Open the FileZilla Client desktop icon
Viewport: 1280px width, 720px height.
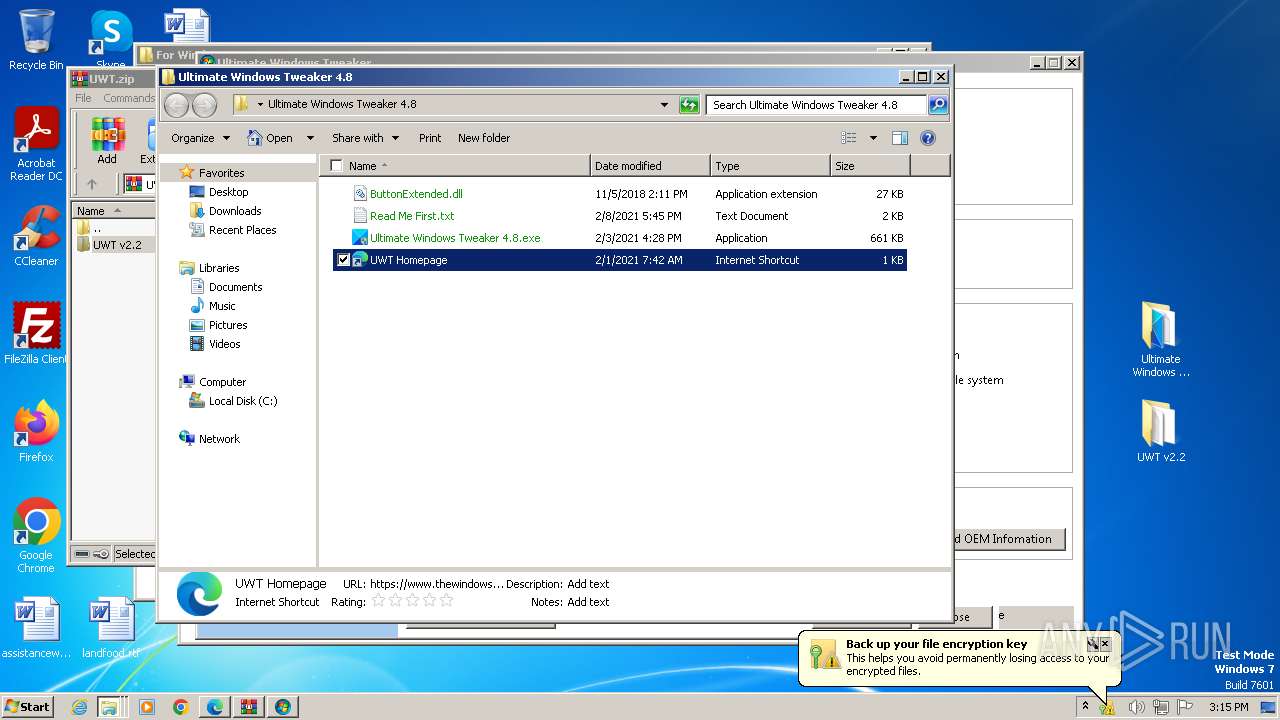tap(36, 334)
